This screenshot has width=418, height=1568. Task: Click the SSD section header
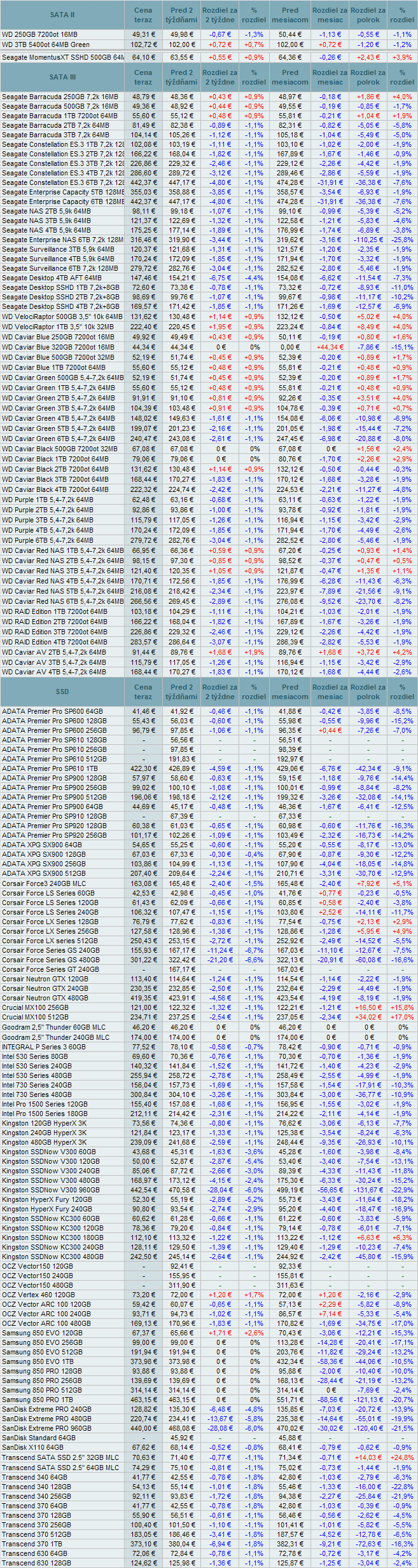[x=62, y=692]
